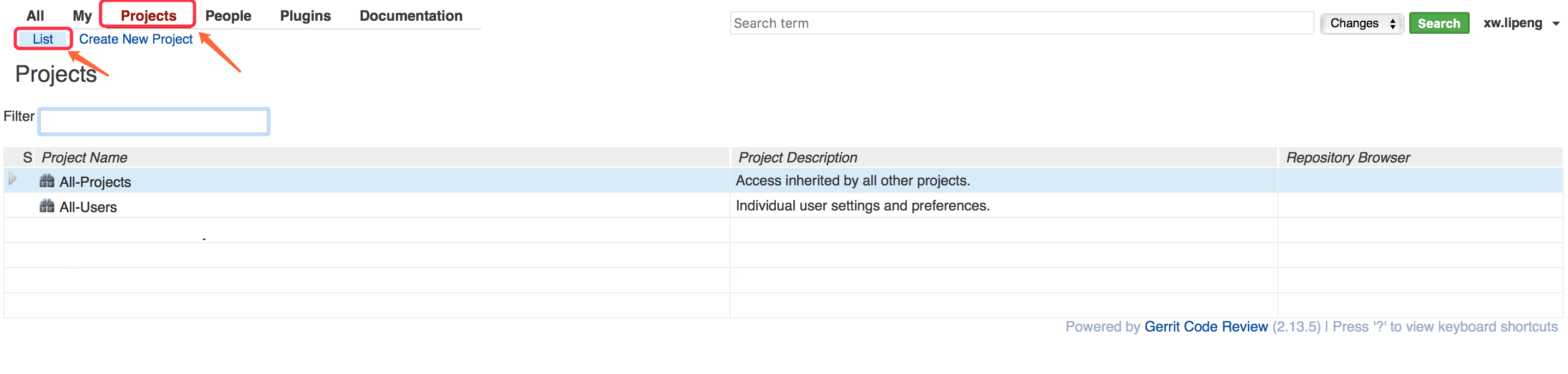Open the My menu

point(82,16)
